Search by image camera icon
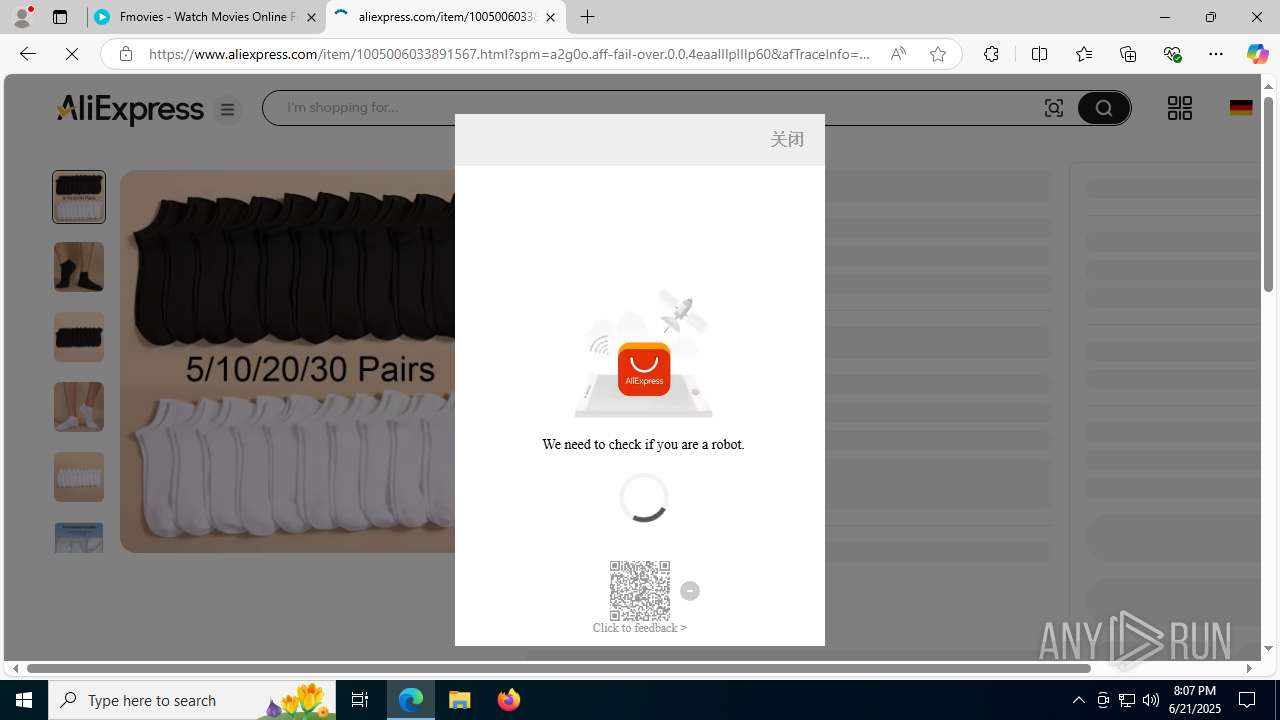Screen dimensions: 1280x720 (x=1053, y=108)
